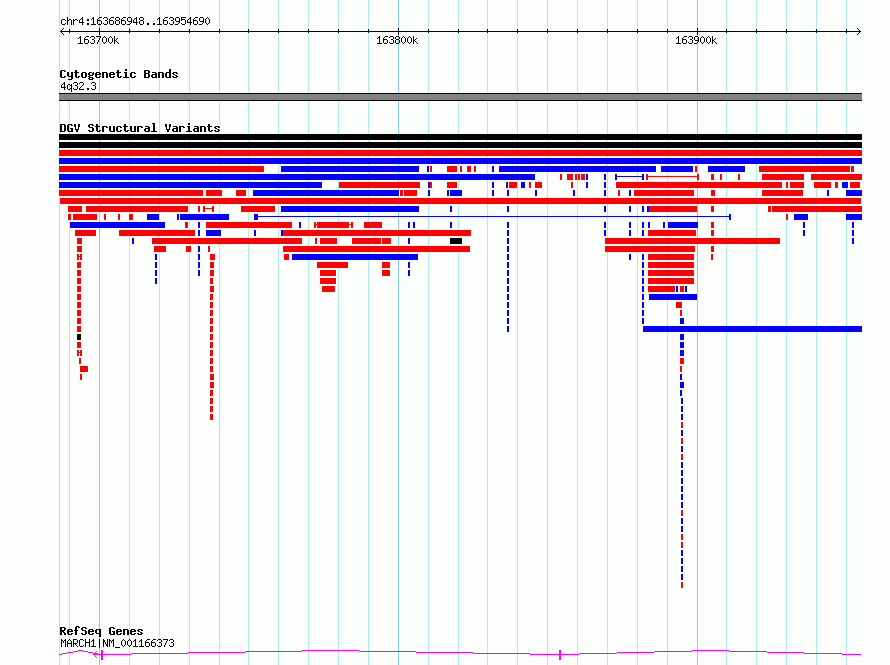
Task: Click the small black variant block near 163820k
Action: coord(456,241)
